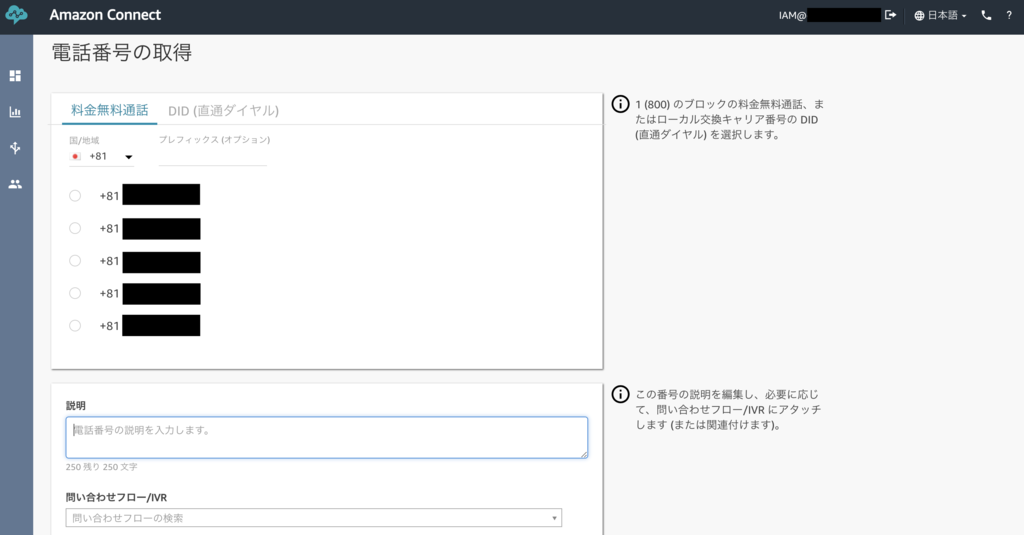The width and height of the screenshot is (1024, 535).
Task: Click the logout icon beside IAM user
Action: (890, 15)
